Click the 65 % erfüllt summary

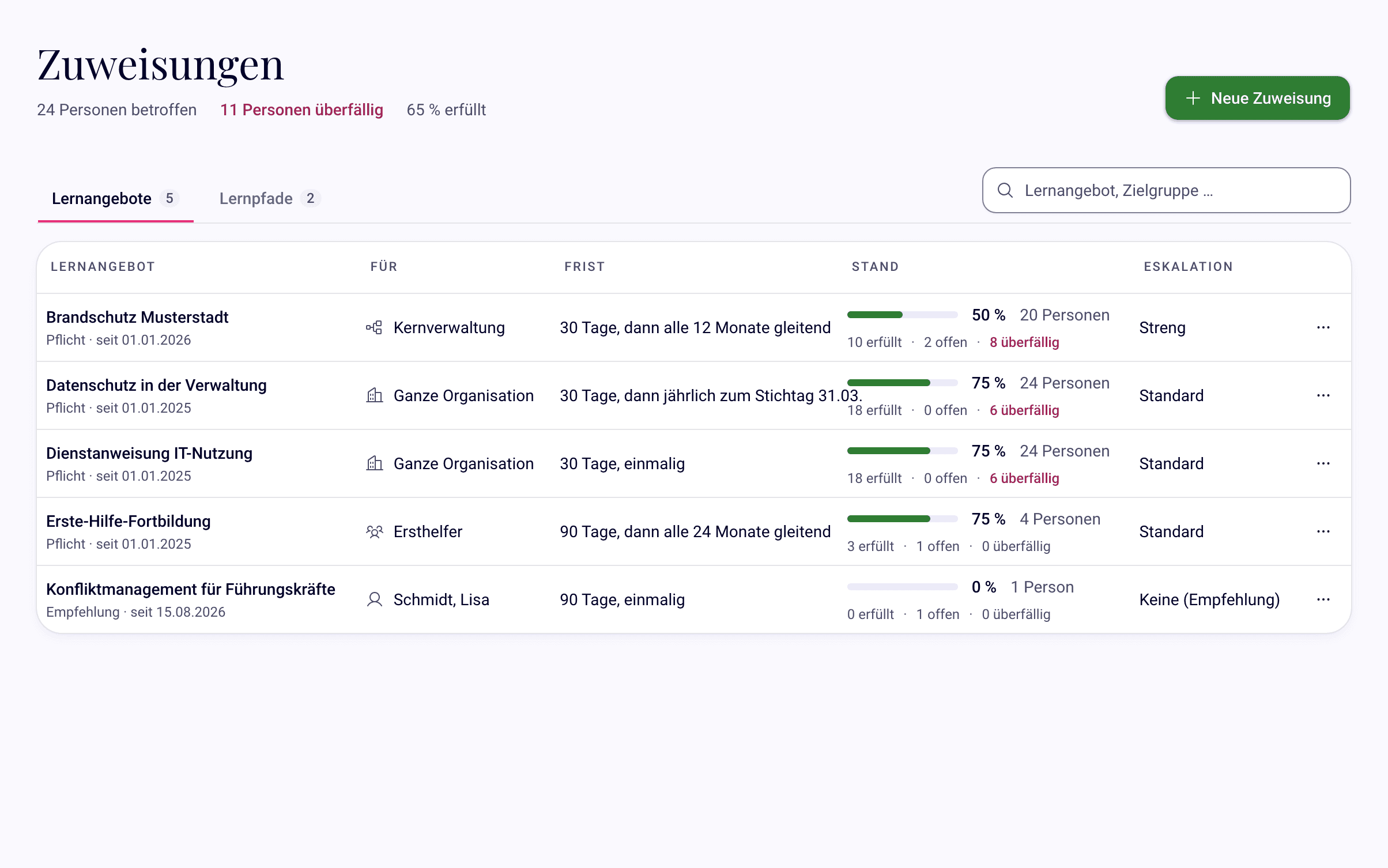446,110
